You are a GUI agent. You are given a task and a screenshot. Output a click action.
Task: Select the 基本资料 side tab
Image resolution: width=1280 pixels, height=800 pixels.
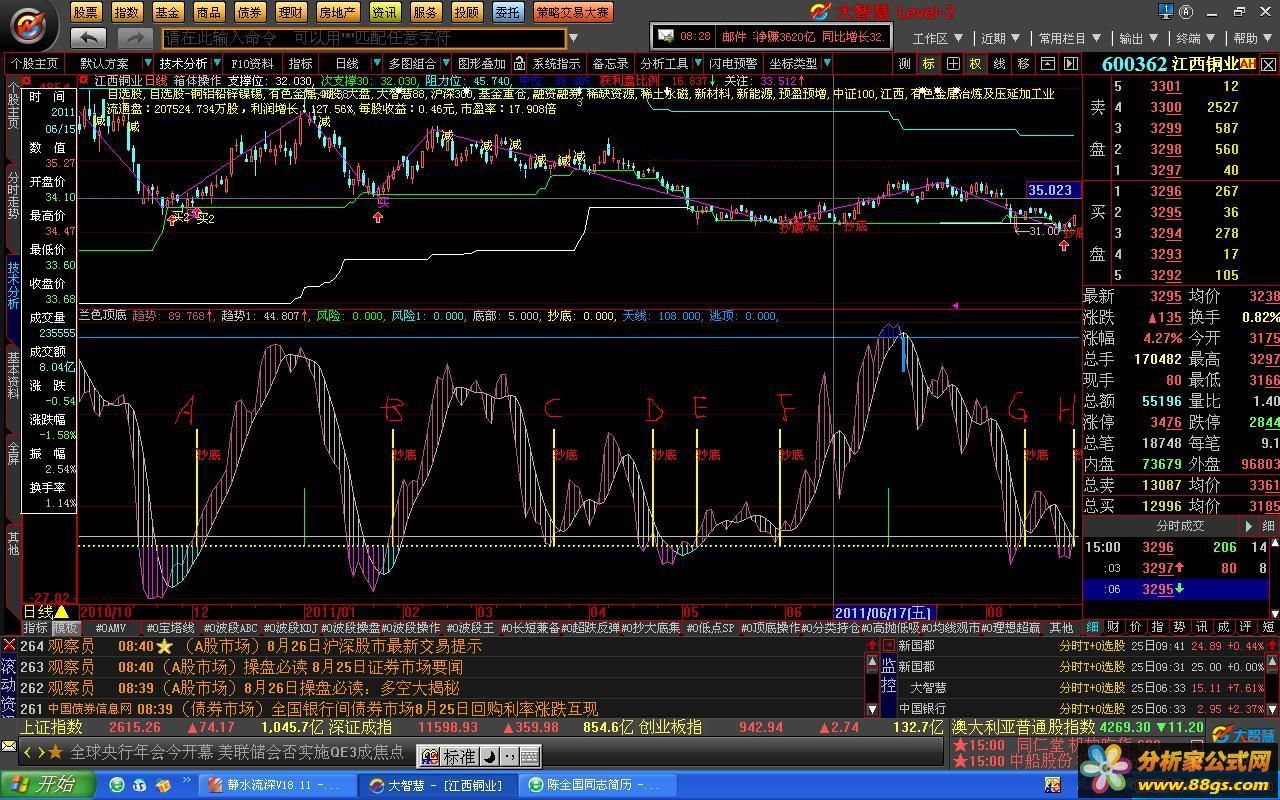coord(12,374)
